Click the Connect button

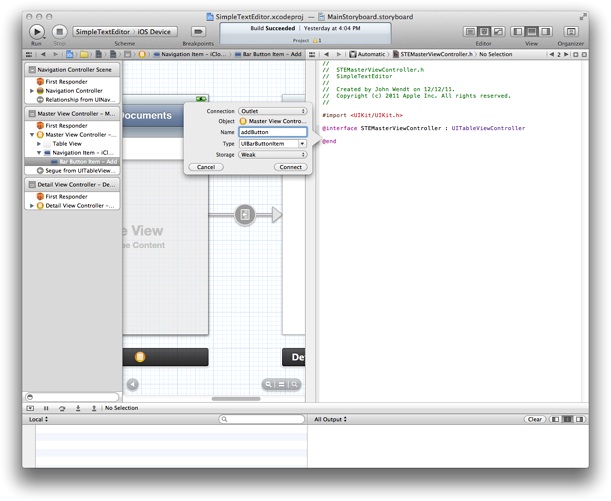coord(290,167)
